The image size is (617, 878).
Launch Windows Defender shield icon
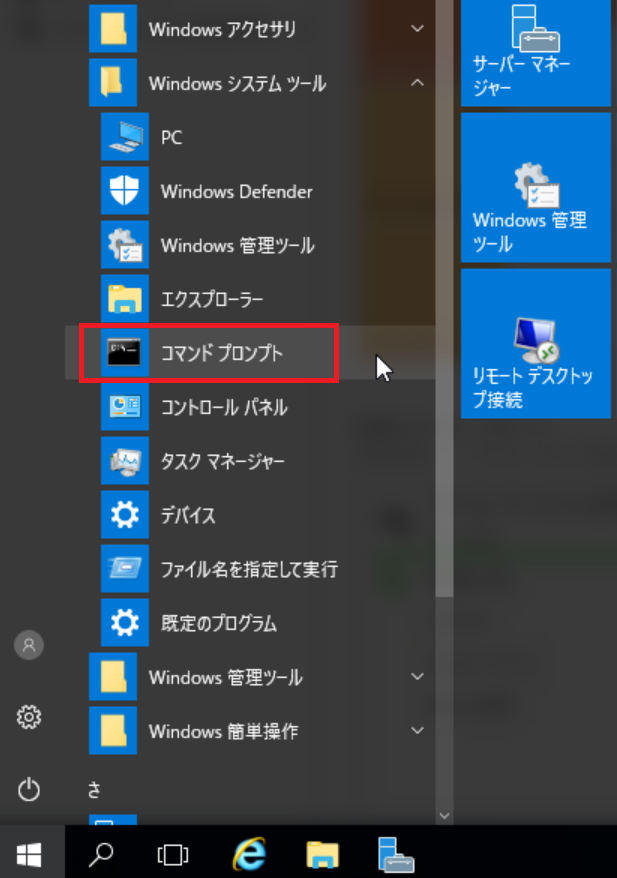125,191
